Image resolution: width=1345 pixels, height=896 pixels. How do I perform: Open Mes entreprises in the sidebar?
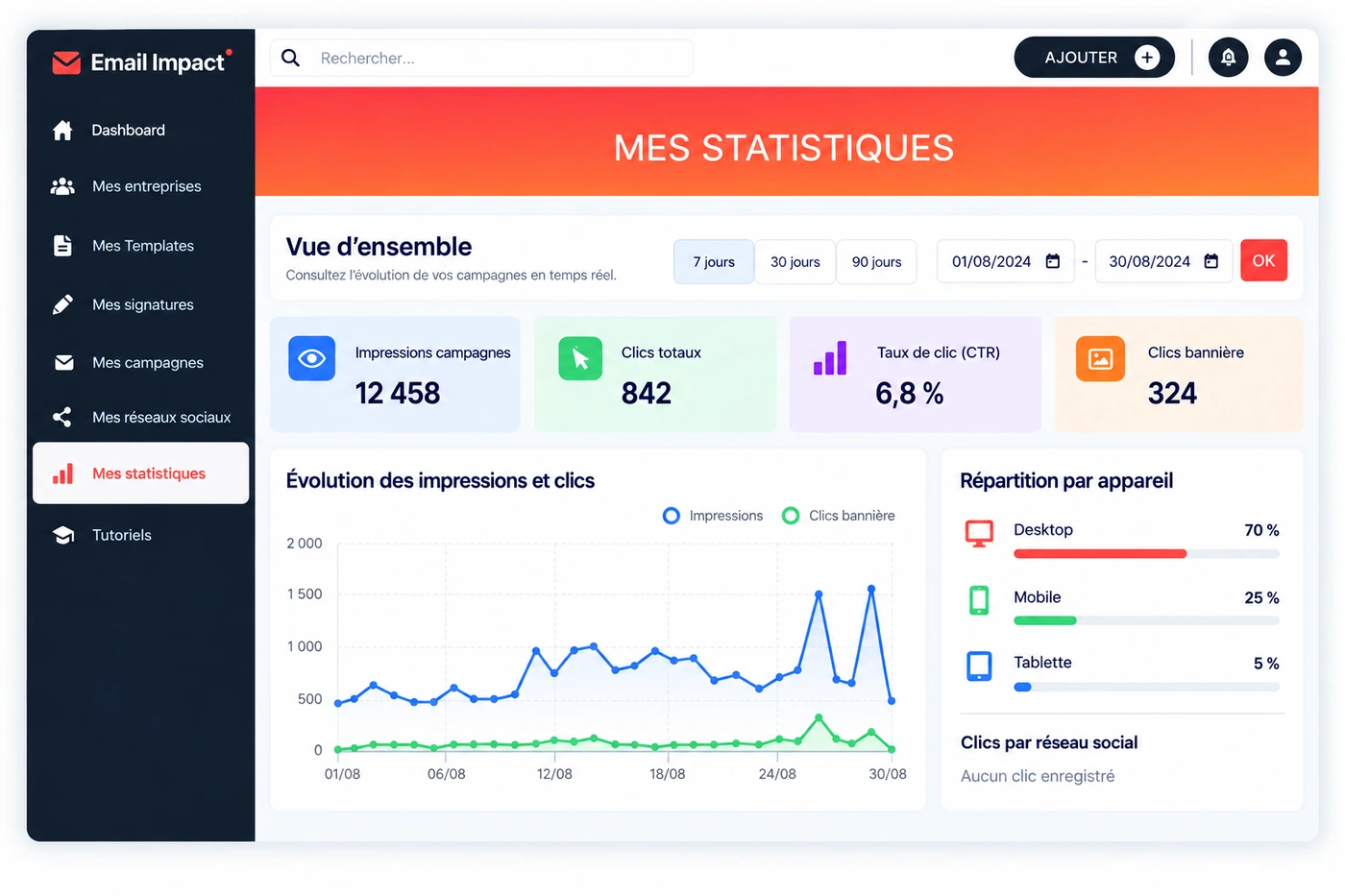(141, 186)
